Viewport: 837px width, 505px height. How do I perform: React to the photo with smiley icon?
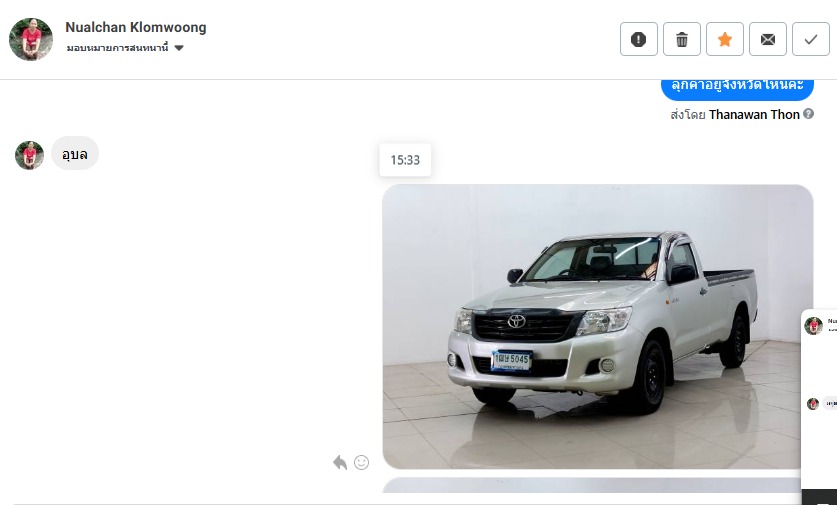tap(361, 462)
